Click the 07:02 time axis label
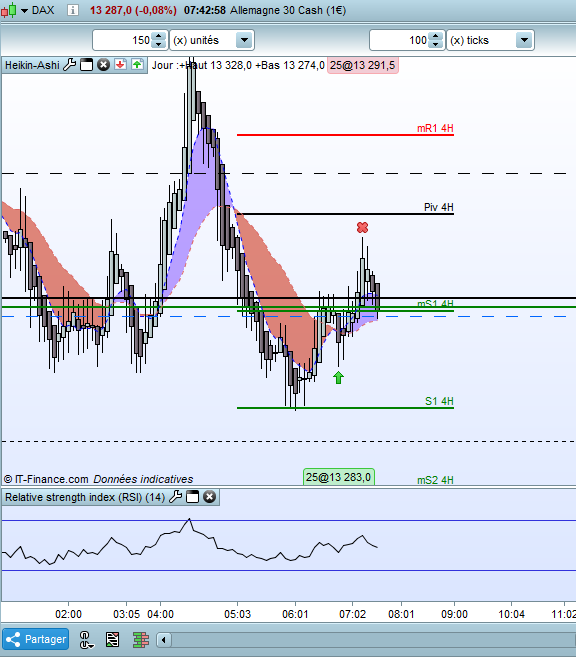This screenshot has height=657, width=576. coord(352,614)
